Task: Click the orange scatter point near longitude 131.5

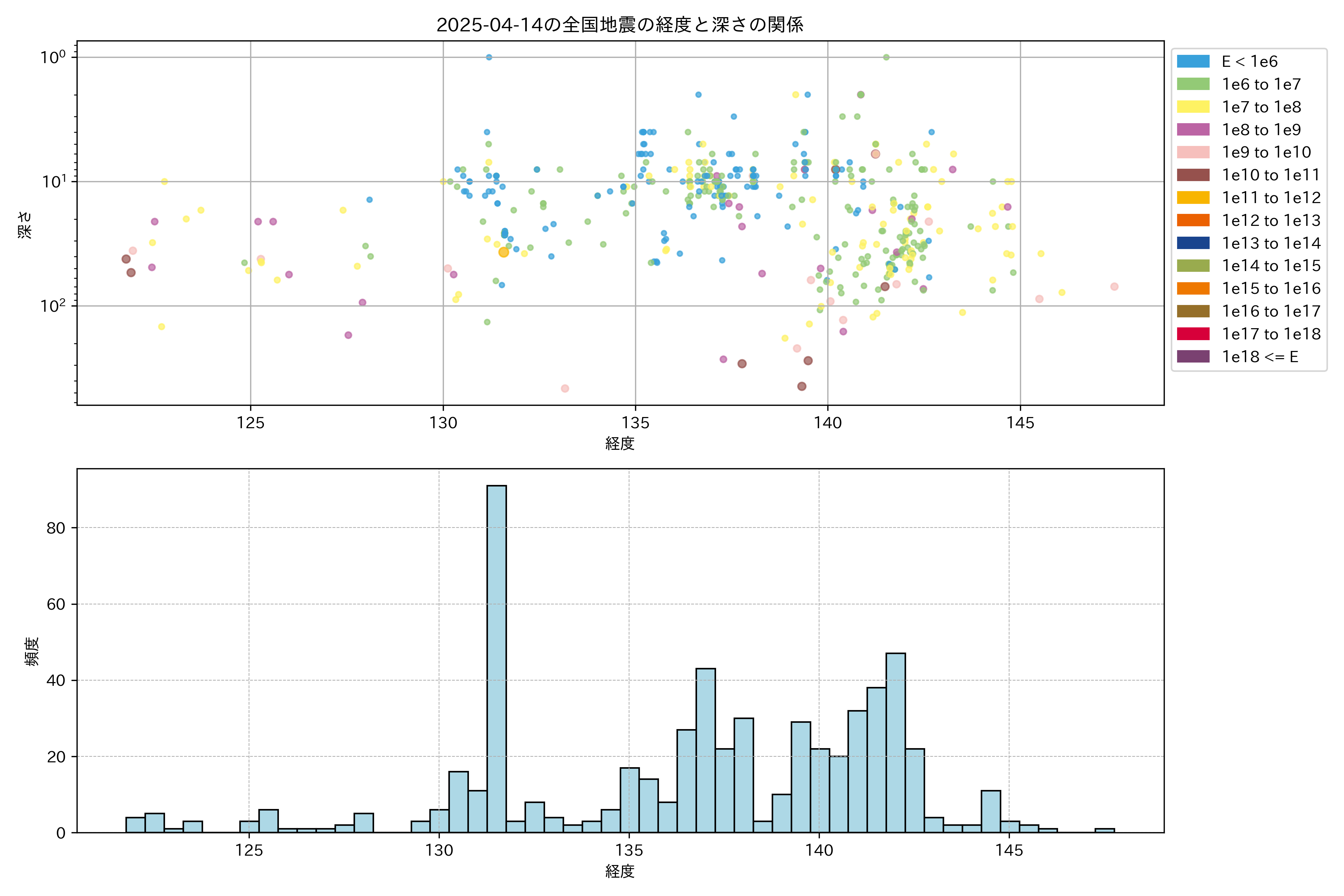Action: pos(503,252)
